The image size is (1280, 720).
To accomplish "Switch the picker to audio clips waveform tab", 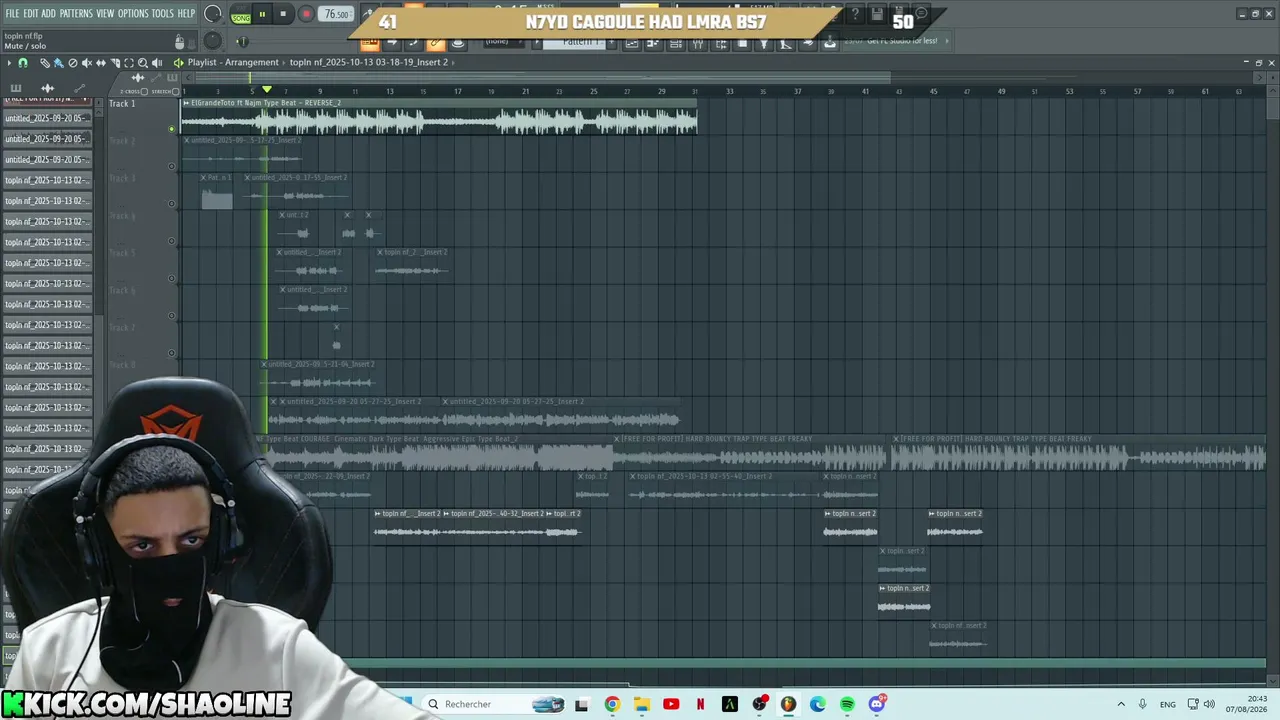I will (47, 89).
